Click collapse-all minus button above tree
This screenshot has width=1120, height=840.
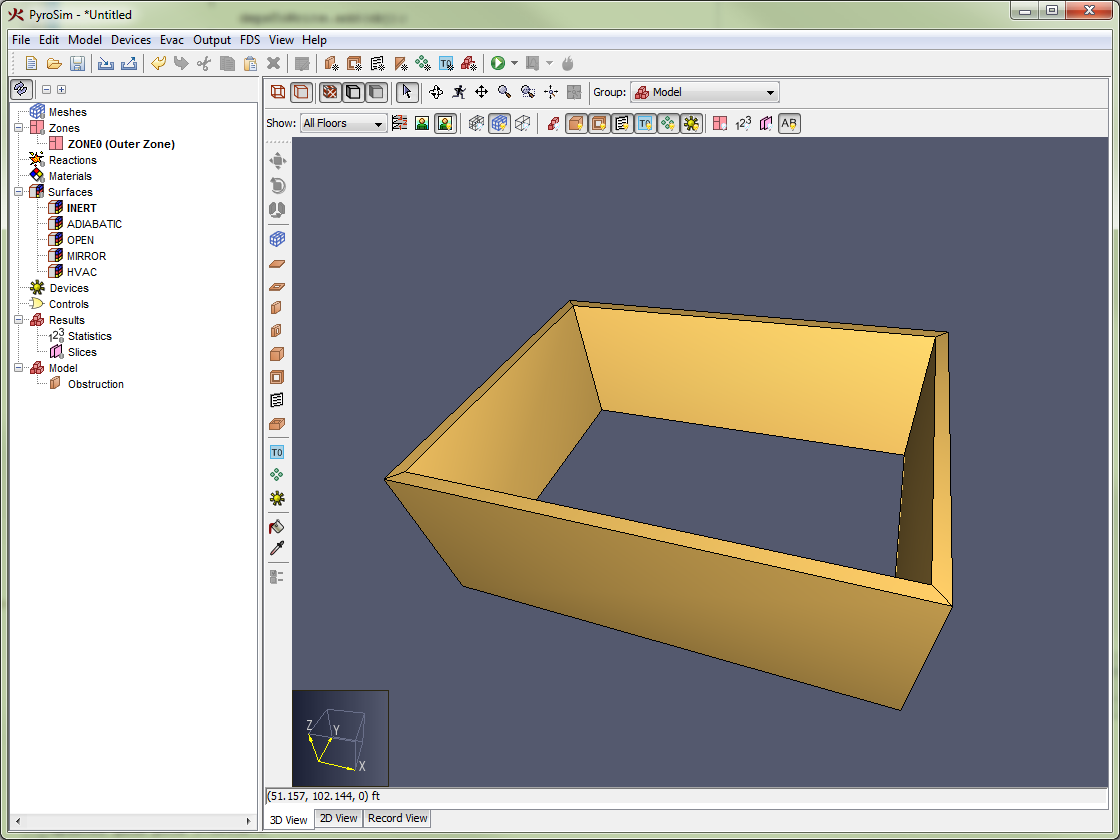(46, 89)
